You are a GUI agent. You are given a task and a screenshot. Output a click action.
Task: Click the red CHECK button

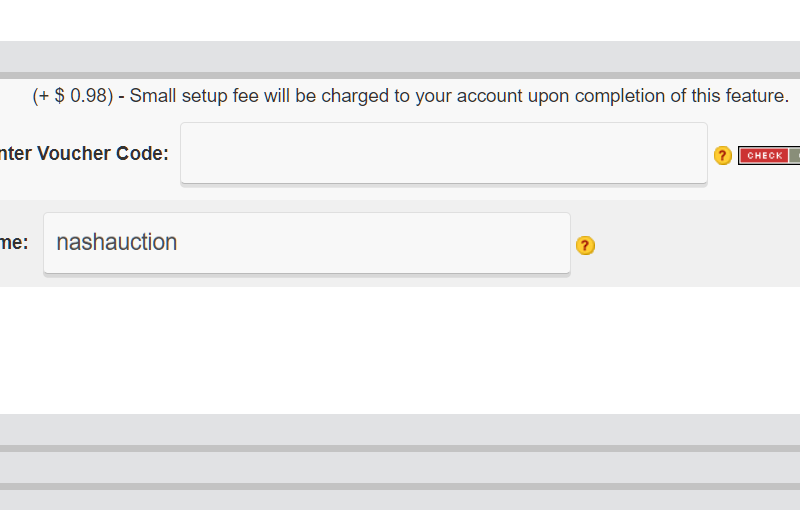(x=764, y=156)
